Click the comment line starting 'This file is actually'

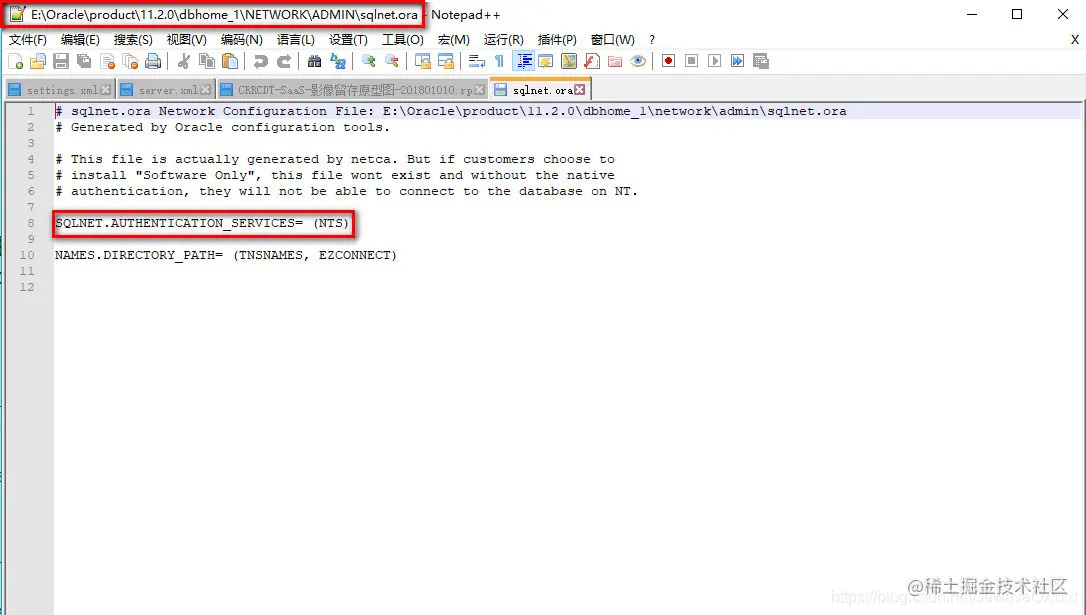[335, 159]
